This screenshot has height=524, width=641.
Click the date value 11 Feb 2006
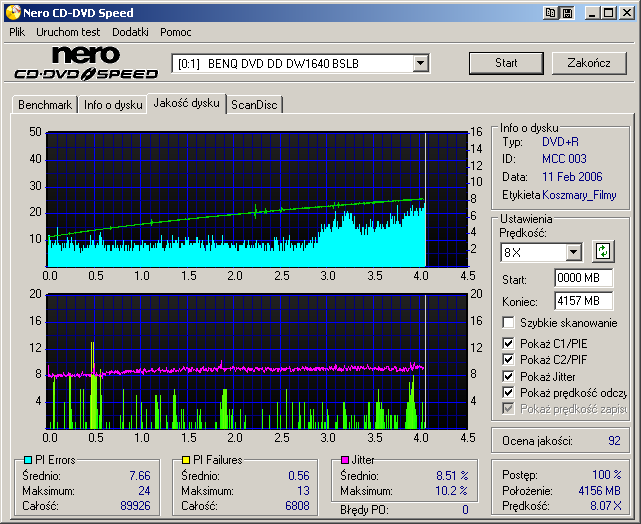572,177
